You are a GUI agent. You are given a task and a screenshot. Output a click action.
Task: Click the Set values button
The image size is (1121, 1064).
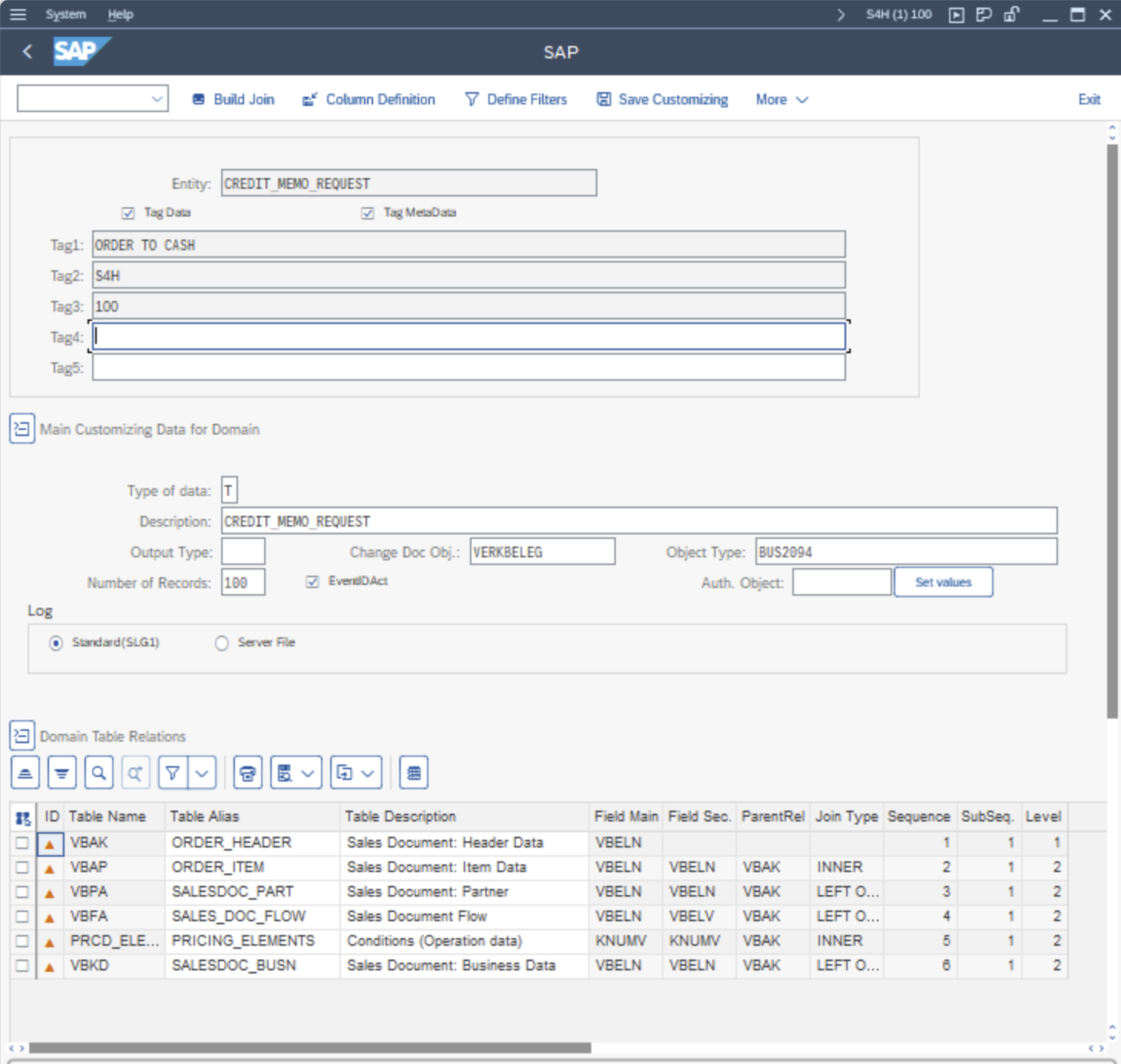(x=943, y=583)
